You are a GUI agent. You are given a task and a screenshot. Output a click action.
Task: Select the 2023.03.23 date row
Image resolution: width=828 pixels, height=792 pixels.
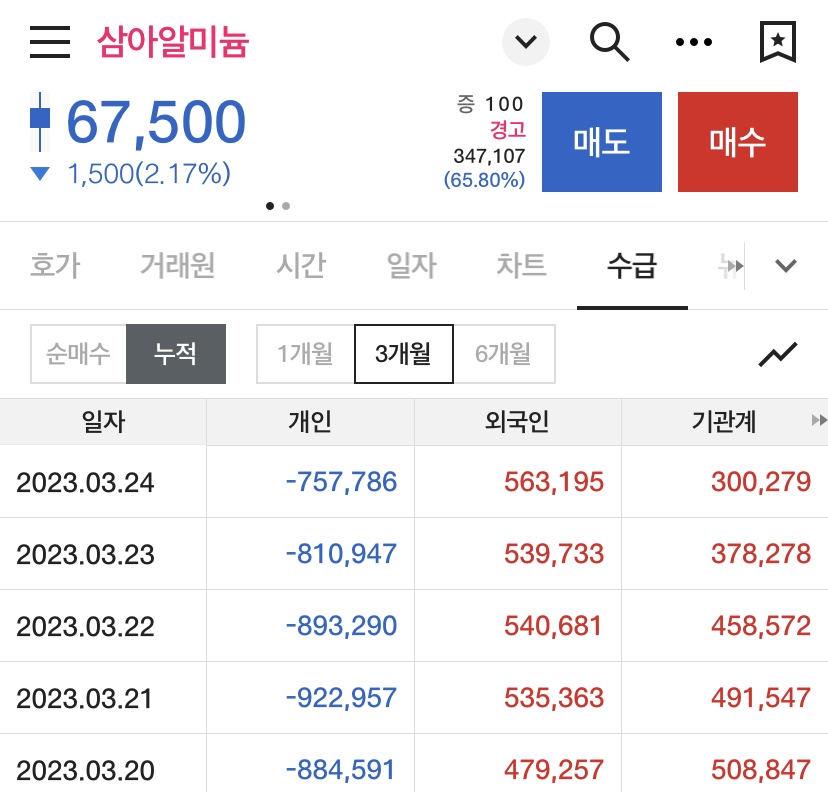(85, 554)
